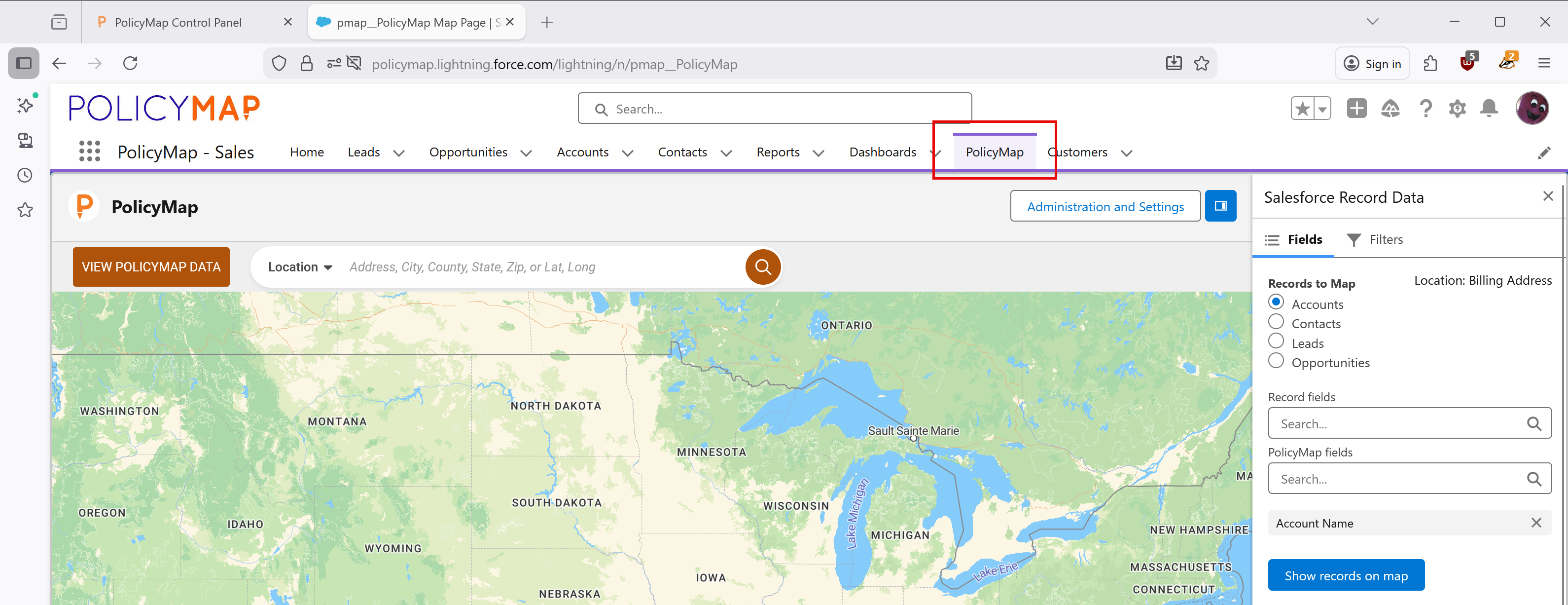Open Salesforce setup gear icon
Screen dimensions: 1568x605
[1457, 109]
